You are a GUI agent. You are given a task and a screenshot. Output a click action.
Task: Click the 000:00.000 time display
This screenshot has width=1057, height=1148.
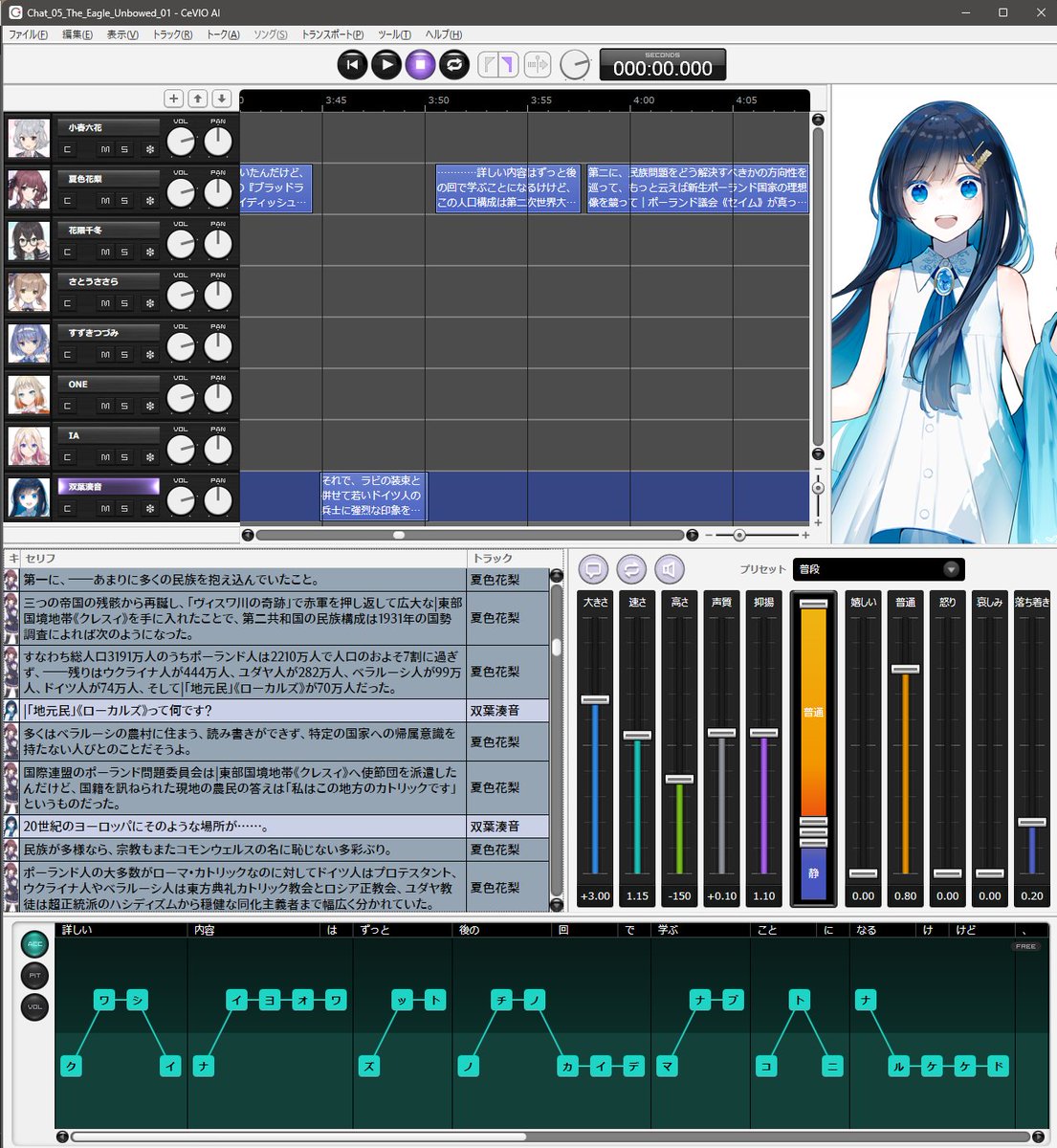click(x=663, y=66)
